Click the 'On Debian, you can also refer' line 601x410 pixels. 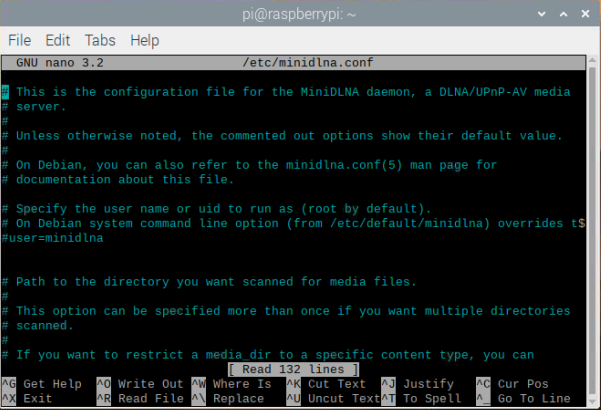[x=249, y=165]
